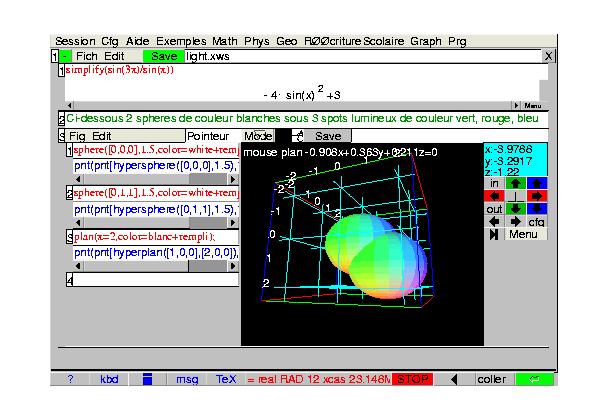Open the Mode dropdown in figure toolbar

[259, 136]
